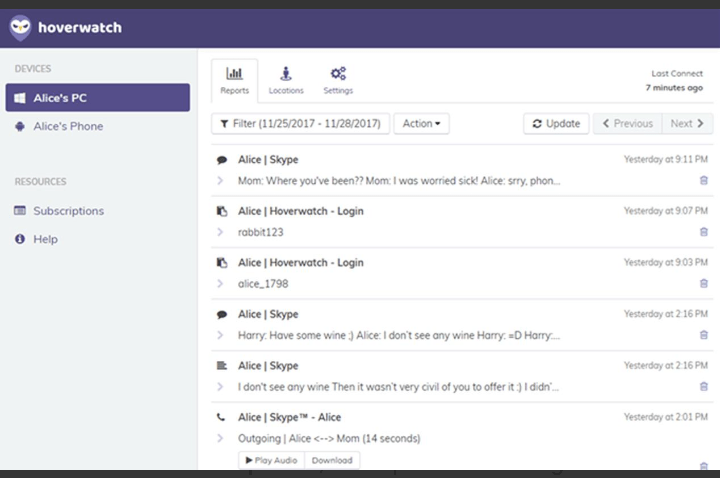Open the Settings tab

pos(338,80)
